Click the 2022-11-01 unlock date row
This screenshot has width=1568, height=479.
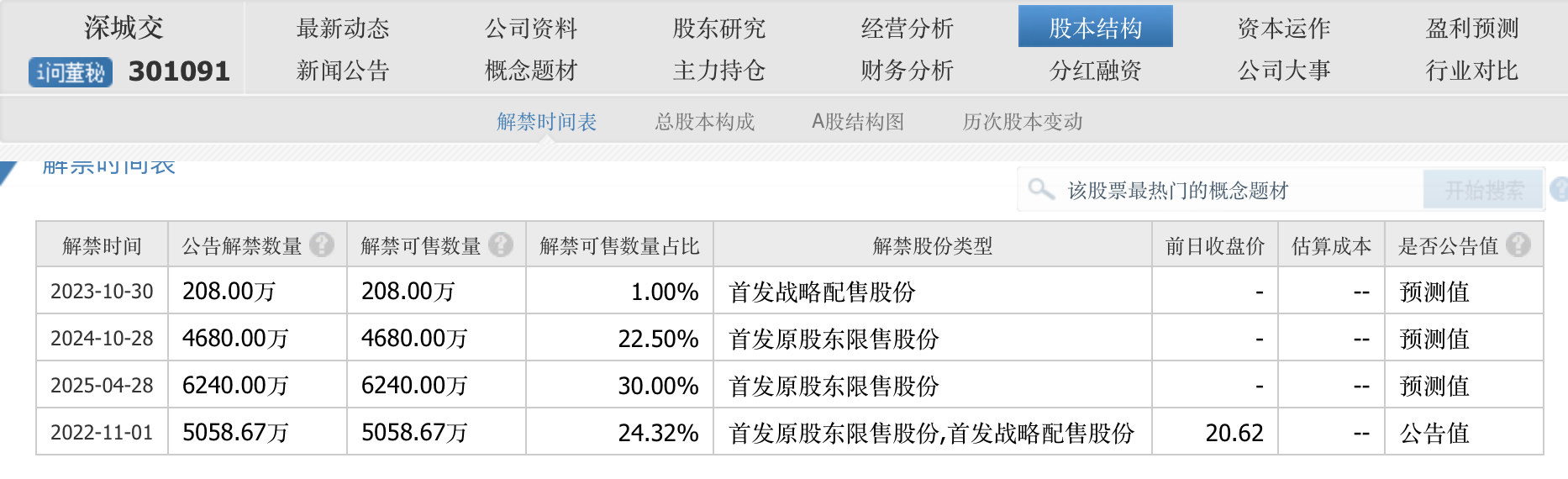pyautogui.click(x=102, y=432)
